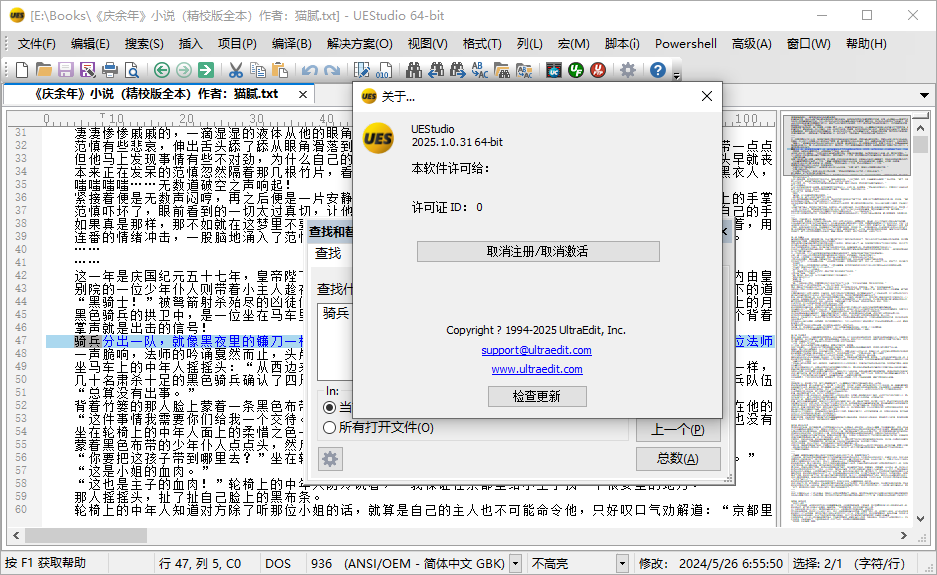Open the support@ultraedit.com link
This screenshot has height=575, width=937.
tap(536, 350)
